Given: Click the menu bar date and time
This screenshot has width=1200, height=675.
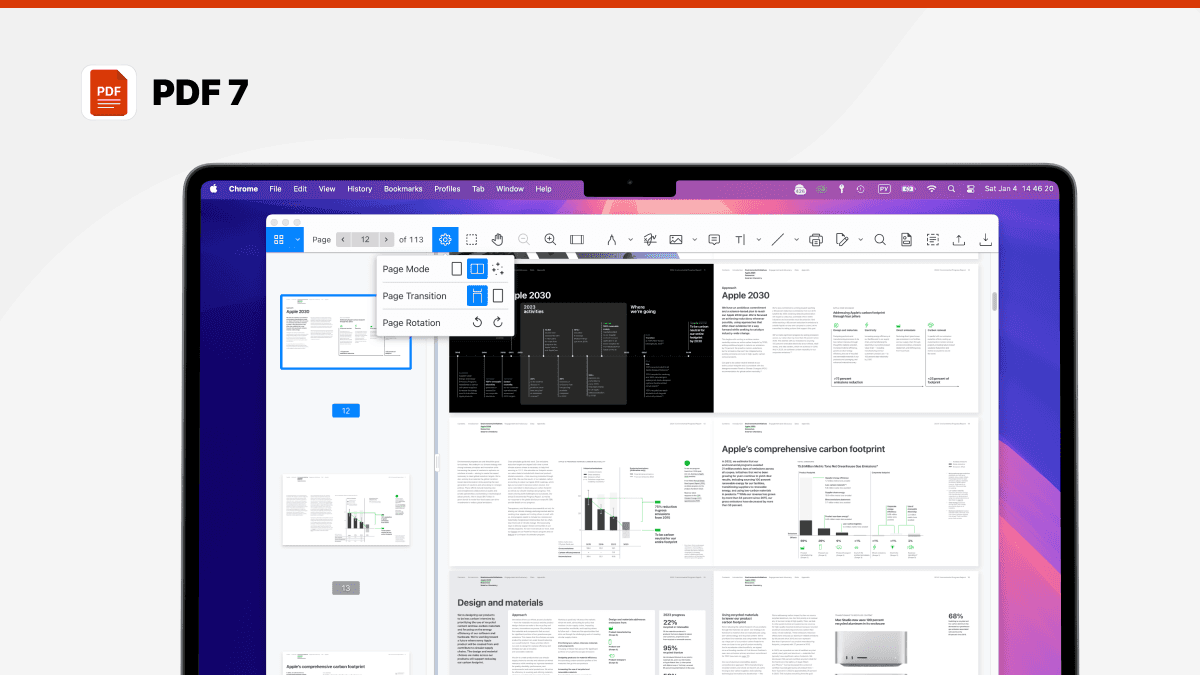Looking at the screenshot, I should click(1018, 188).
